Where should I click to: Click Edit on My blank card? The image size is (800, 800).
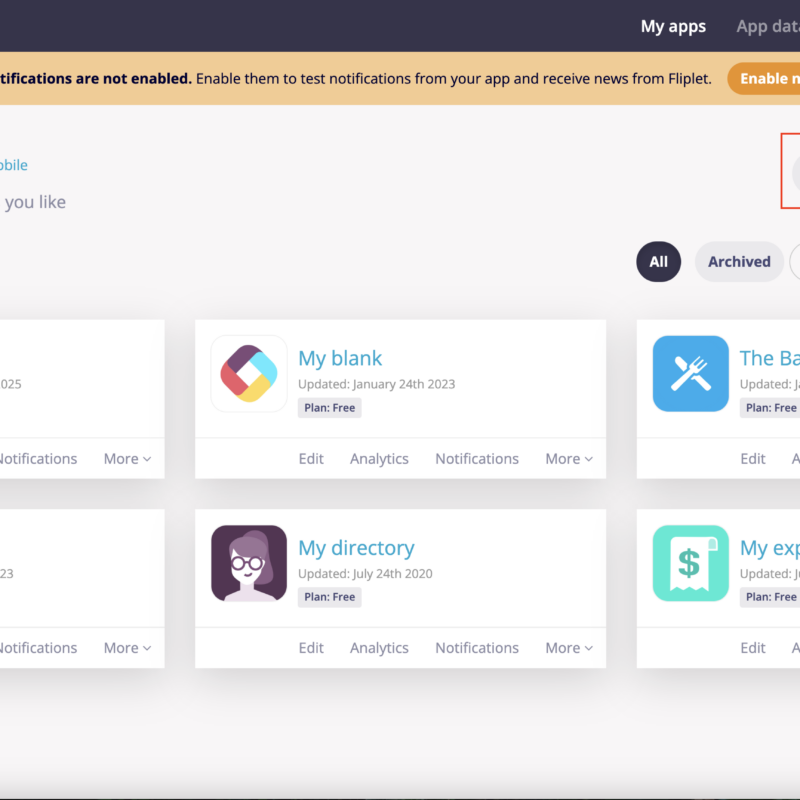click(x=311, y=459)
